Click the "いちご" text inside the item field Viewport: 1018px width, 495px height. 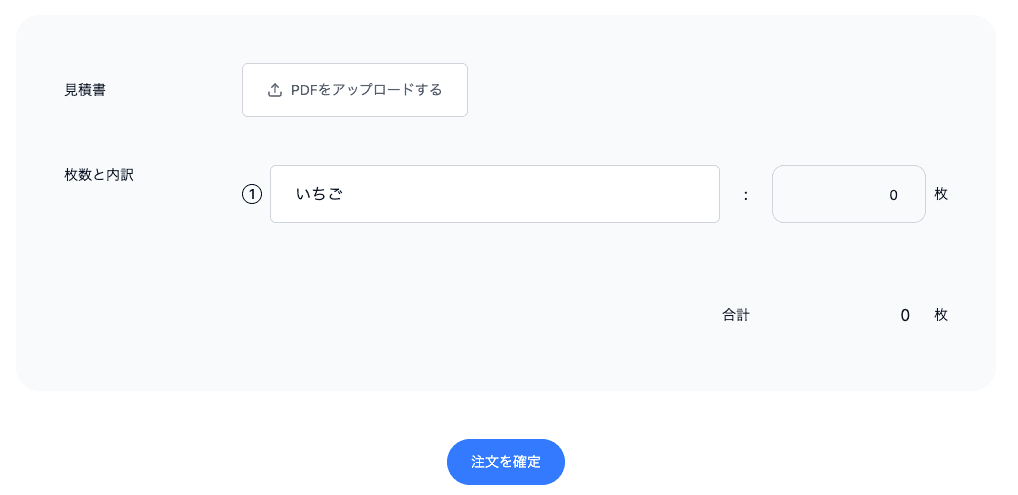click(x=319, y=195)
